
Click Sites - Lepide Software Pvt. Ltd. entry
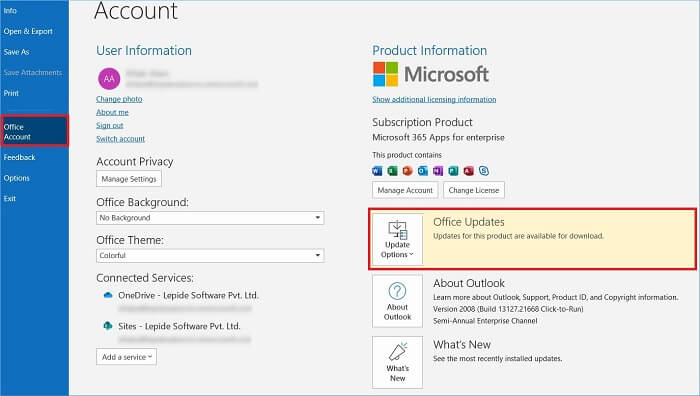click(x=179, y=326)
